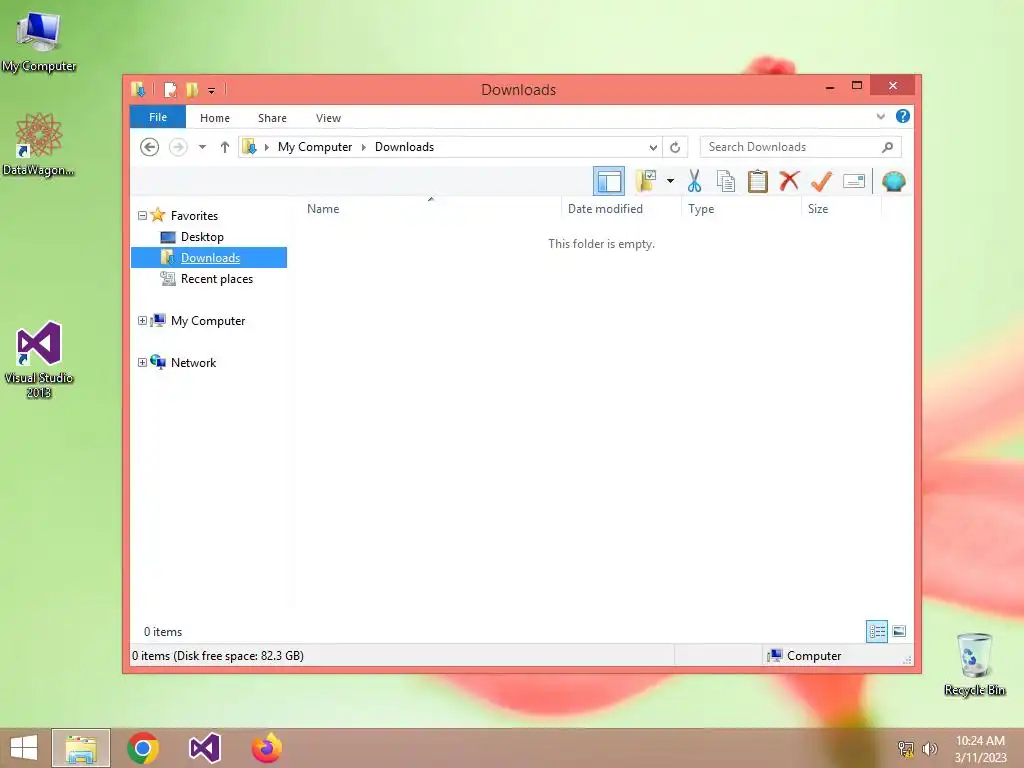The height and width of the screenshot is (768, 1024).
Task: Open the File ribbon tab
Action: [x=158, y=117]
